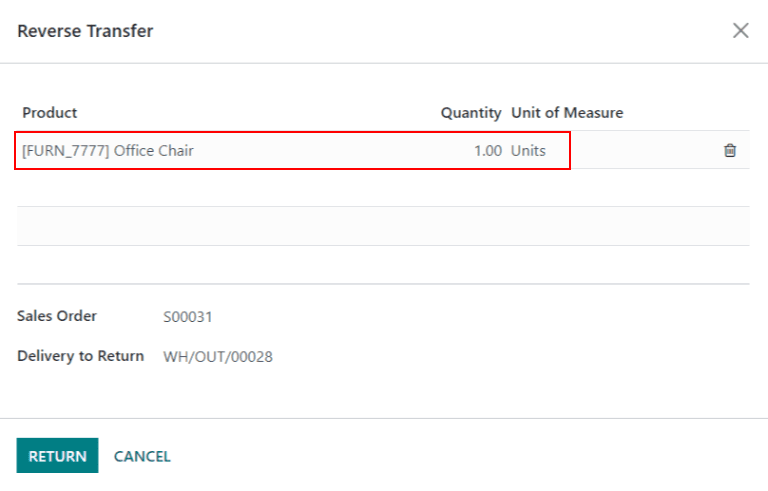768x491 pixels.
Task: Cancel the reverse transfer
Action: pos(142,456)
